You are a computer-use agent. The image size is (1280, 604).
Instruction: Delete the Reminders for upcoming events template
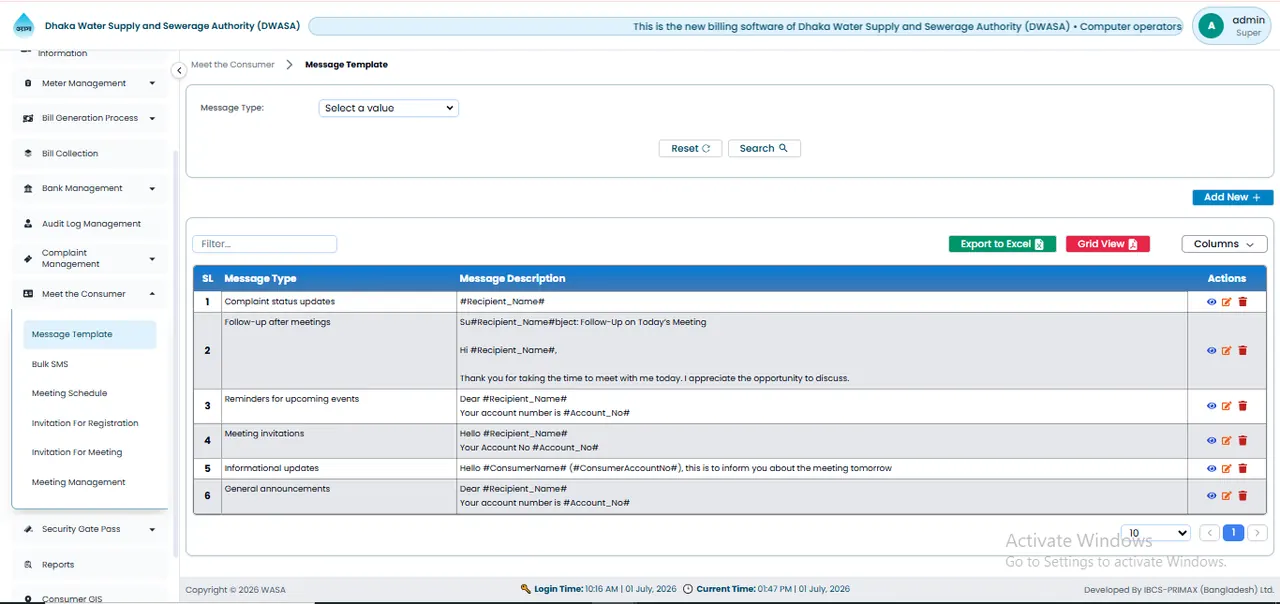(1243, 406)
